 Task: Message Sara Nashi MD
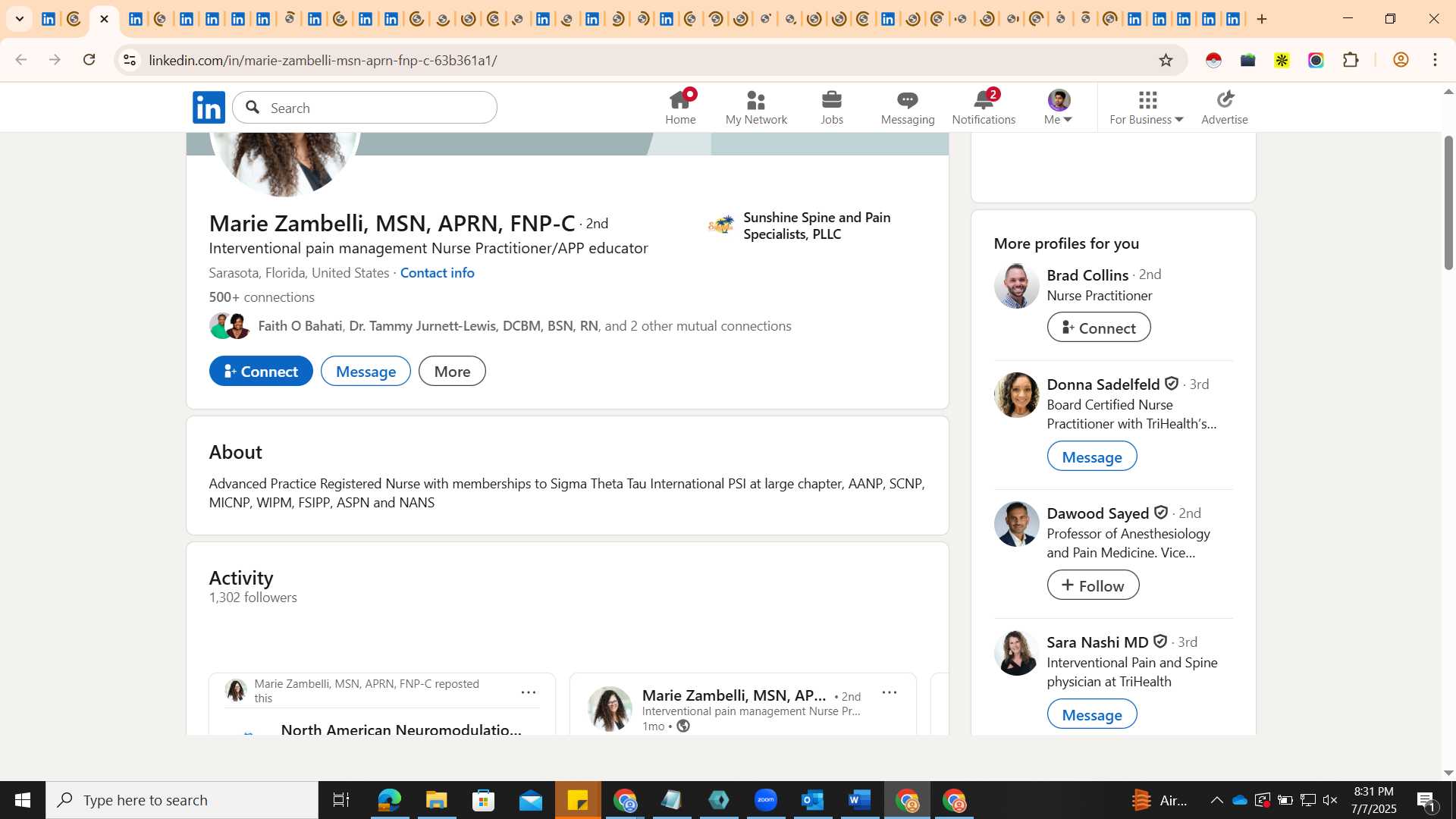(x=1092, y=714)
